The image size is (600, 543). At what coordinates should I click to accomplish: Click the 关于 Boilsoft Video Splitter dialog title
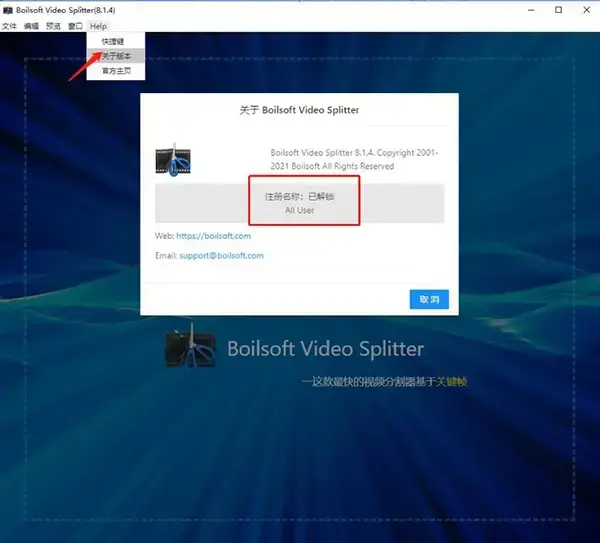tap(299, 110)
